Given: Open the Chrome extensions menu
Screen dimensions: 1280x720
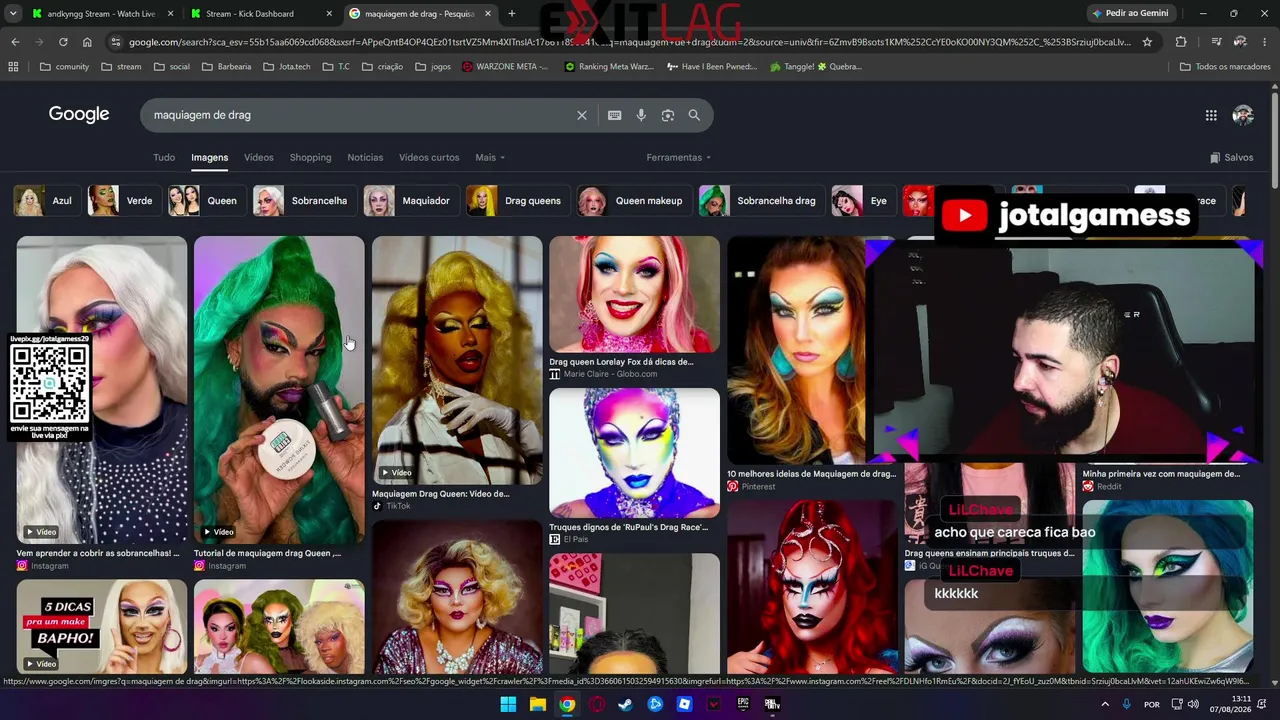Looking at the screenshot, I should [x=1181, y=42].
